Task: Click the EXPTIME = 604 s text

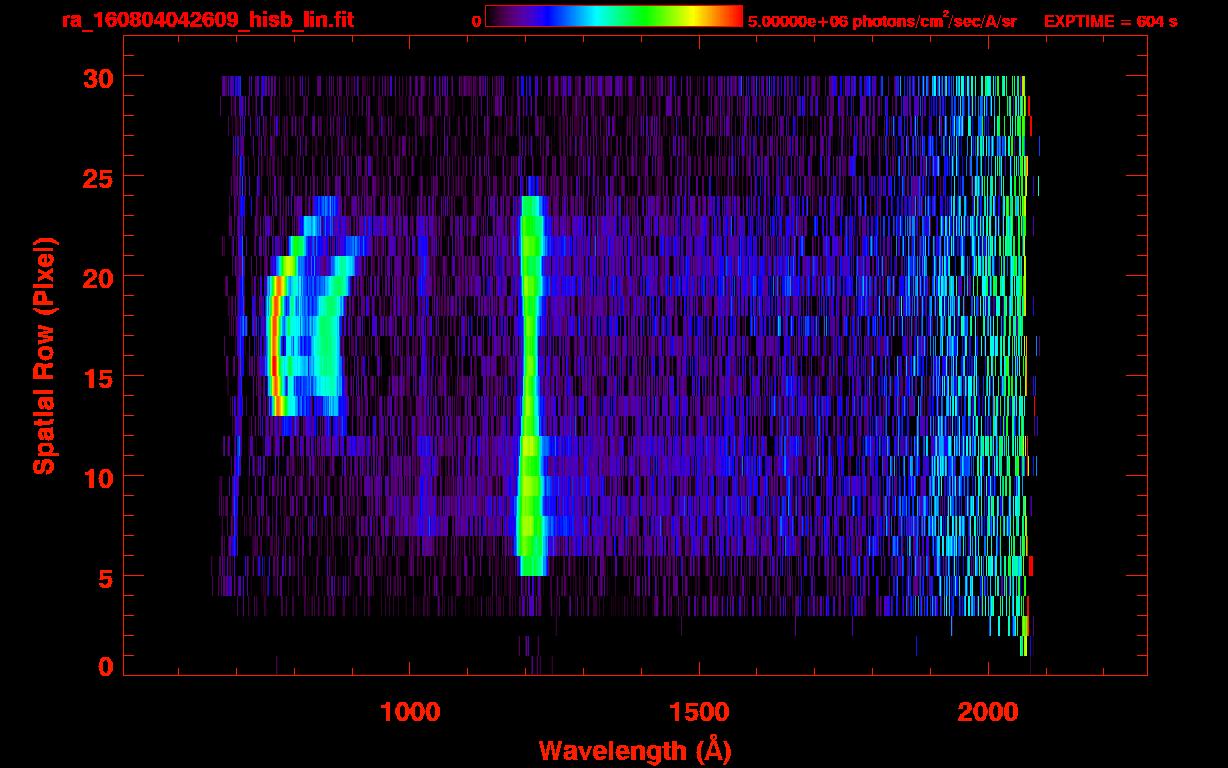Action: tap(1110, 21)
